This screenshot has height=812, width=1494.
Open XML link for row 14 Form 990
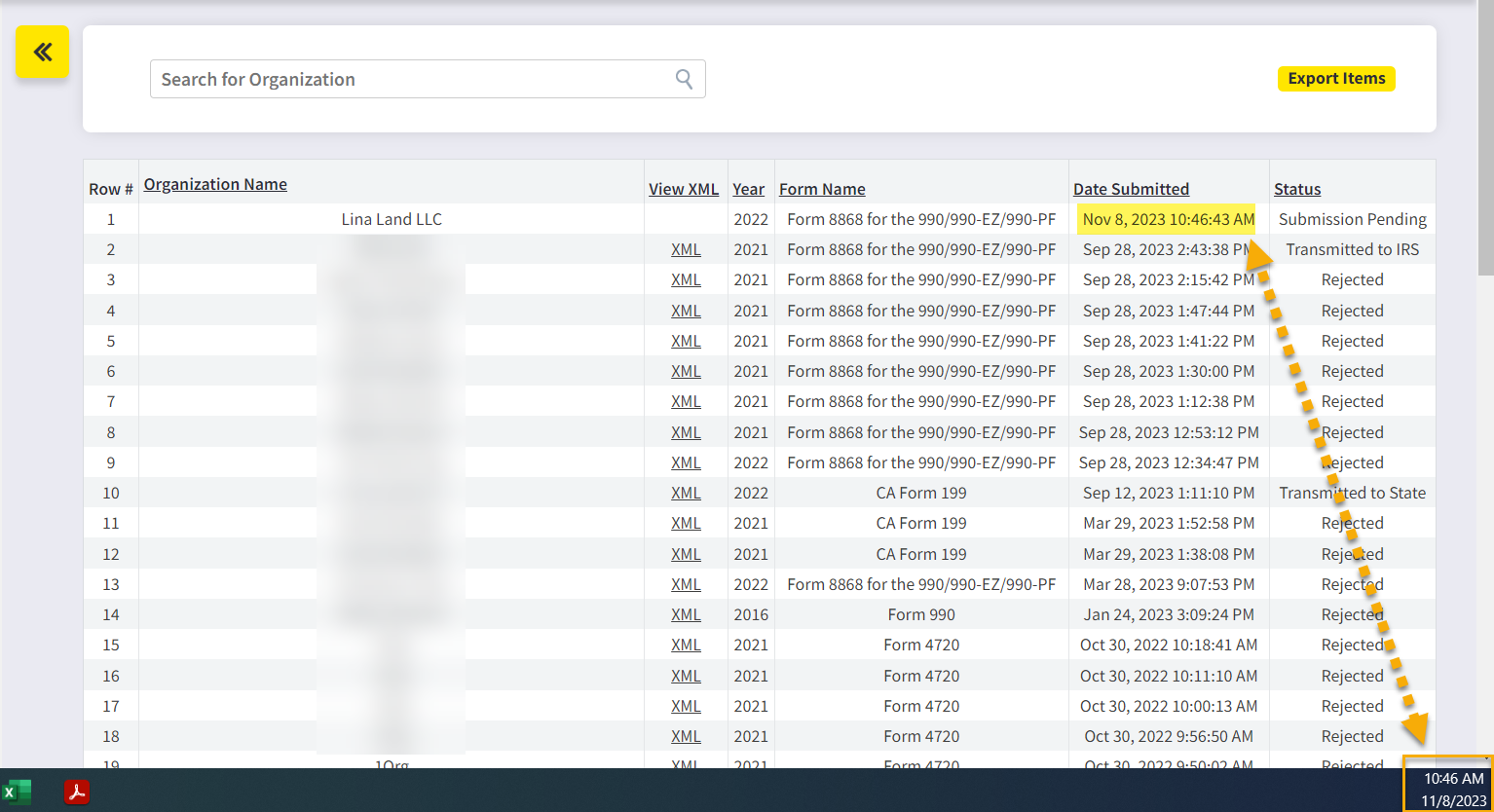click(x=686, y=614)
